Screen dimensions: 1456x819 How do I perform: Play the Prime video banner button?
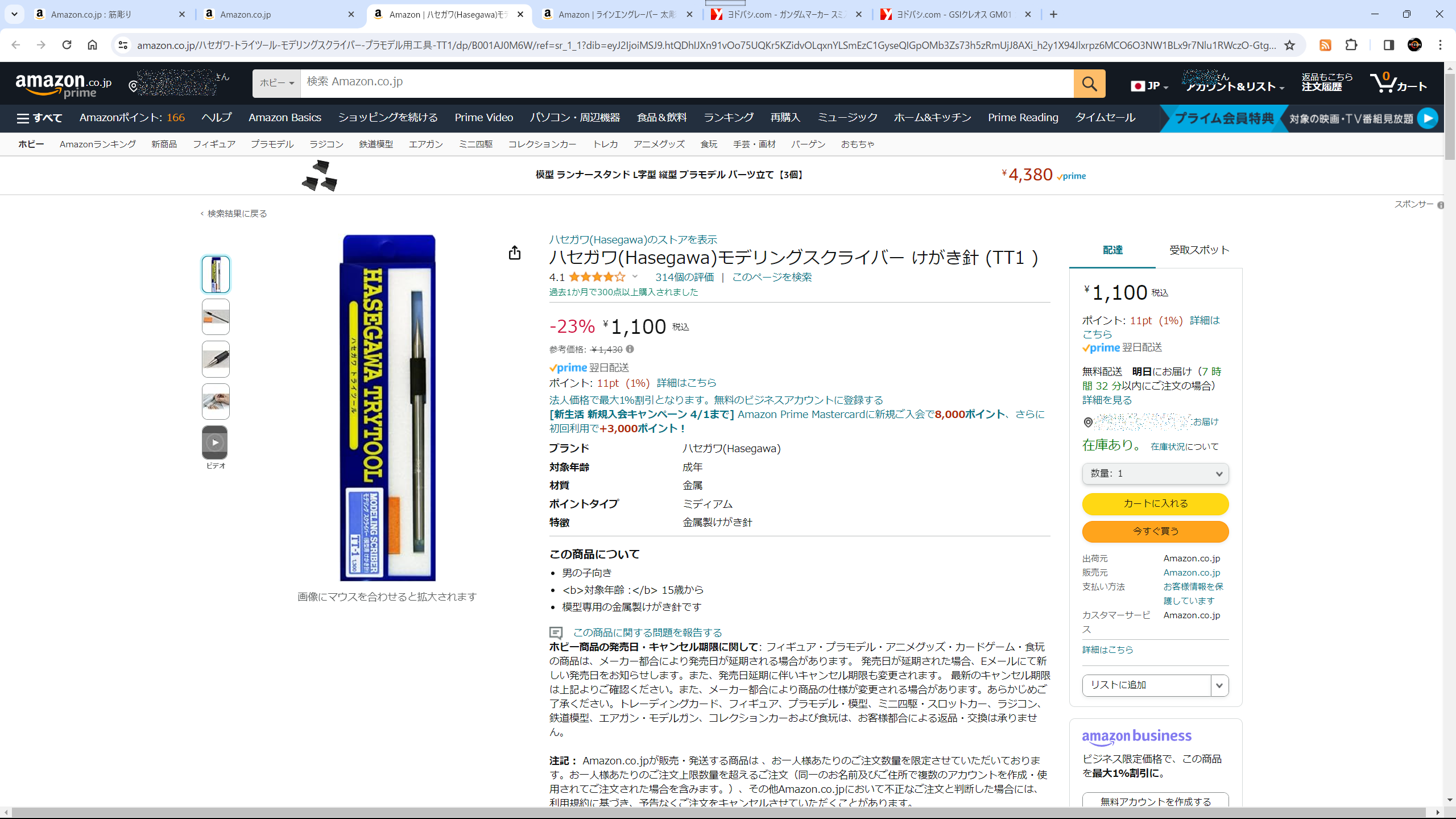coord(1428,118)
